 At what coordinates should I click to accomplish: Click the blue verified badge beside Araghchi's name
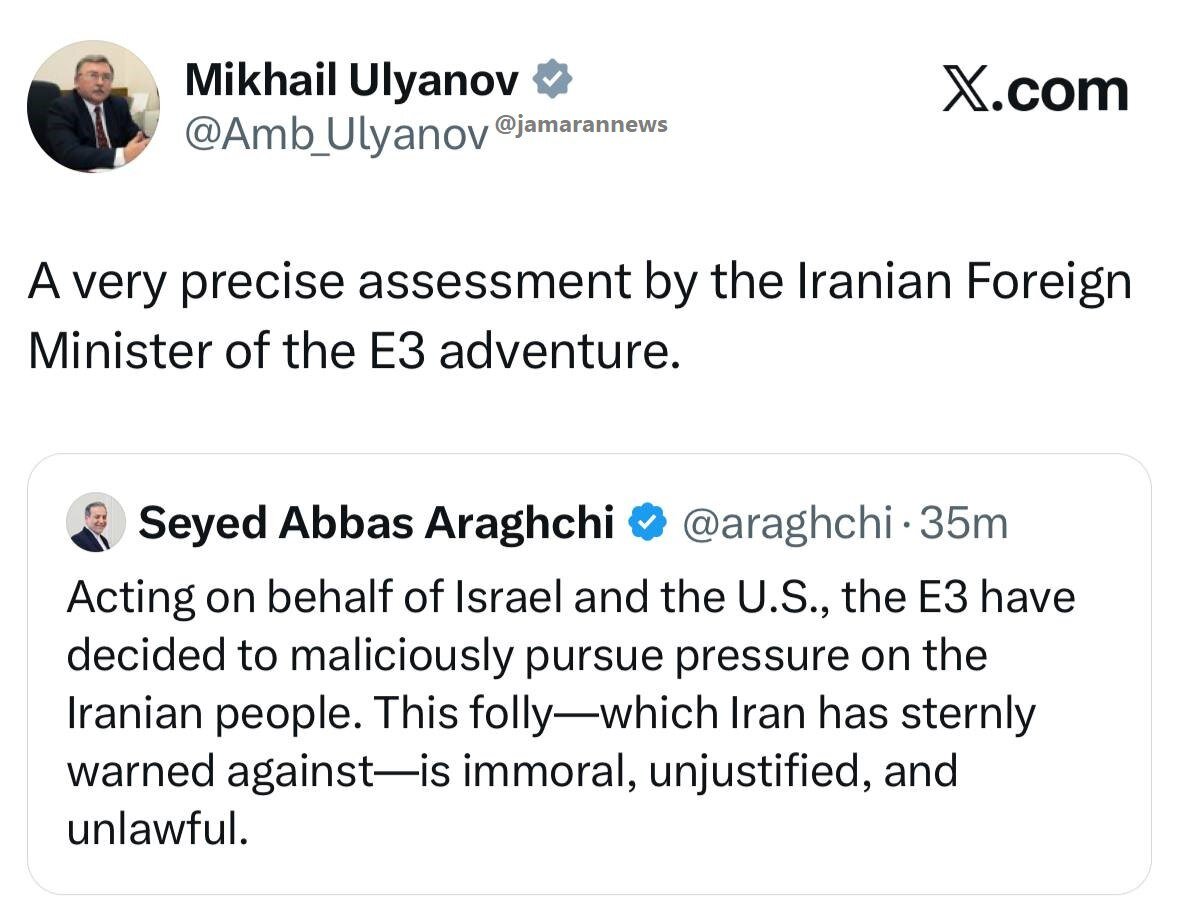coord(647,522)
